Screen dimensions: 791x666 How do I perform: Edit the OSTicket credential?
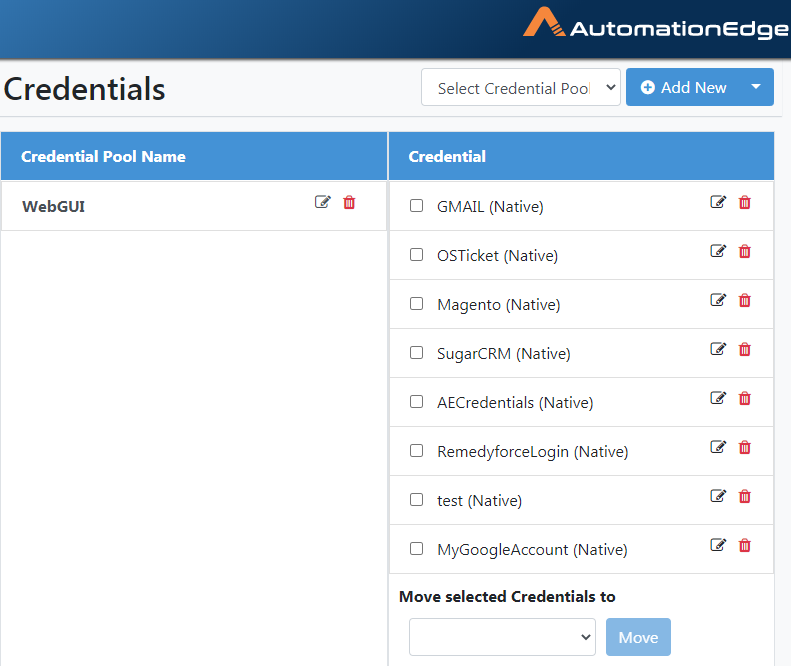click(x=718, y=251)
